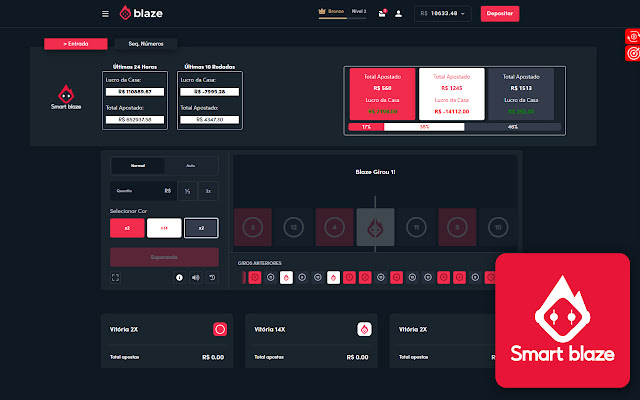Click the R$ 4347.30 total wagered value
Screen dimensions: 640x400
[210, 120]
